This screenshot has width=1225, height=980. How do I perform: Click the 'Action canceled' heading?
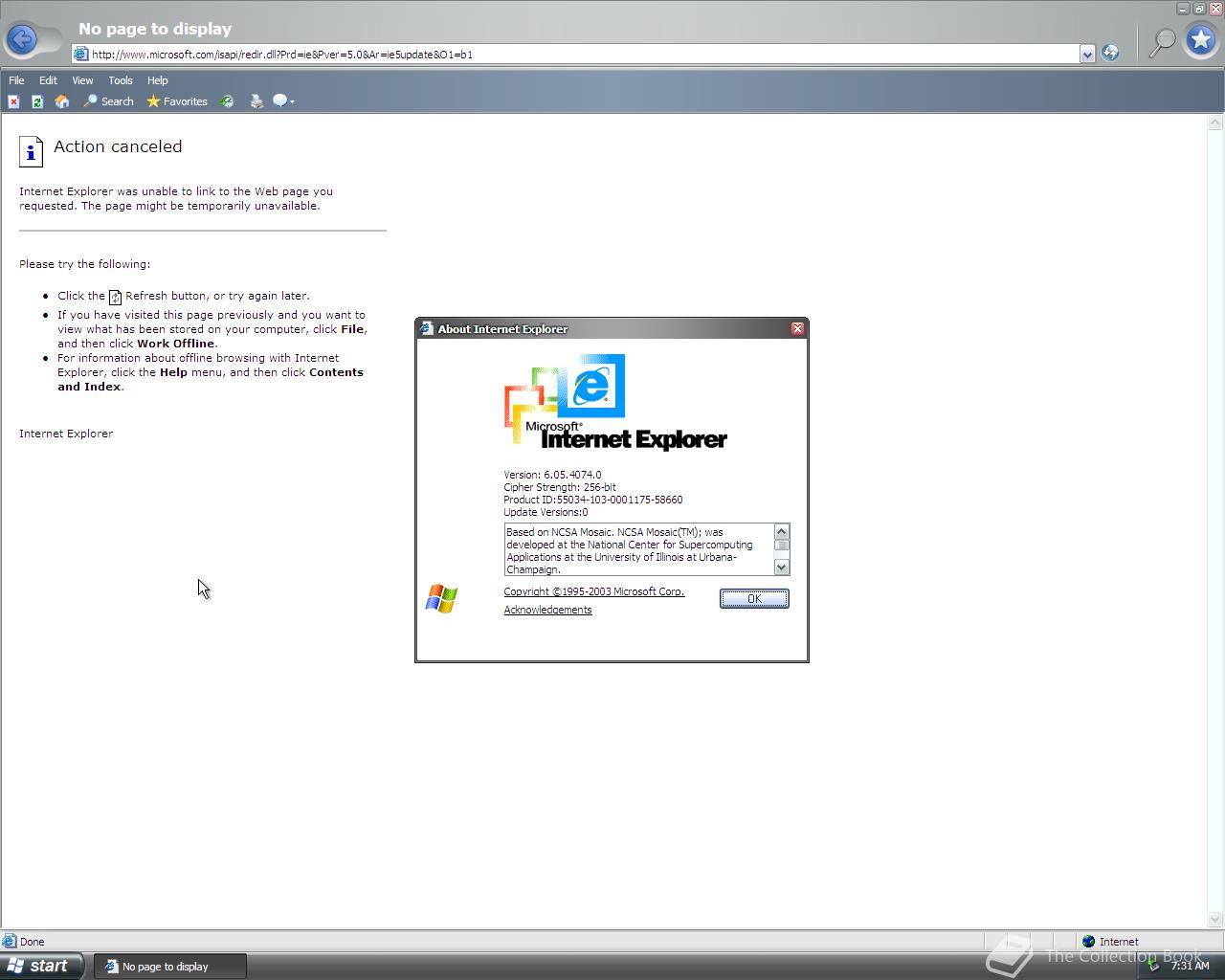tap(118, 146)
